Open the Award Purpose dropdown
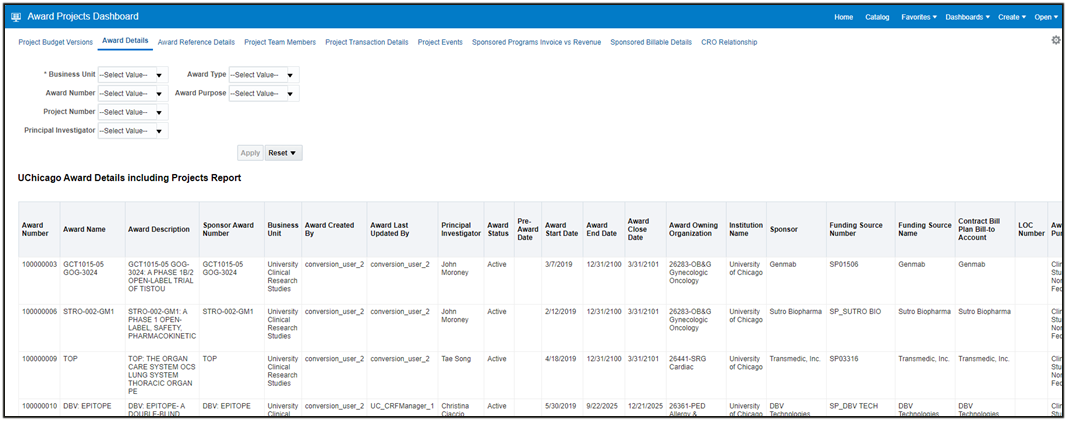This screenshot has height=421, width=1067. point(264,93)
